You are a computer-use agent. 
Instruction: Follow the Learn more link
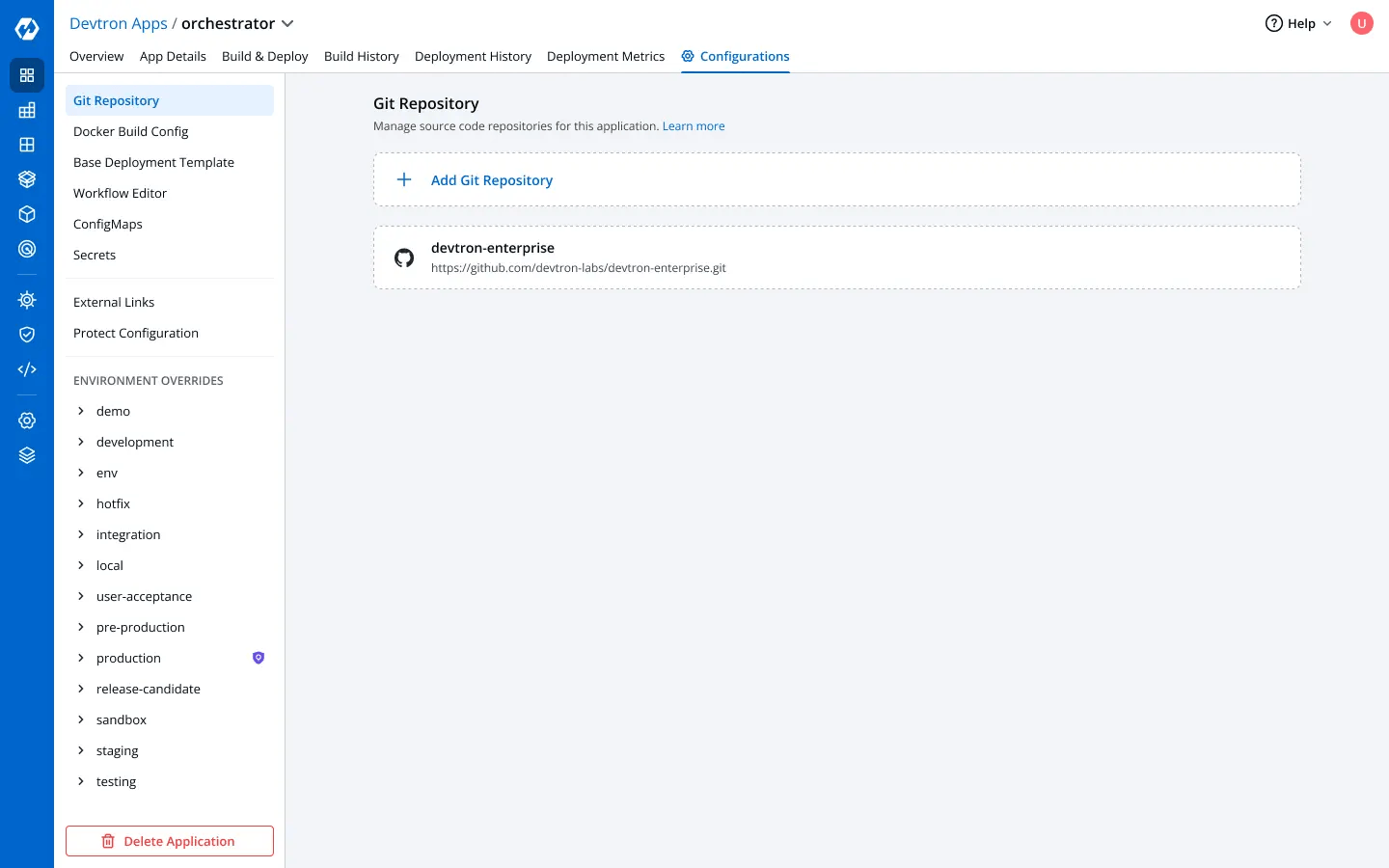(694, 126)
